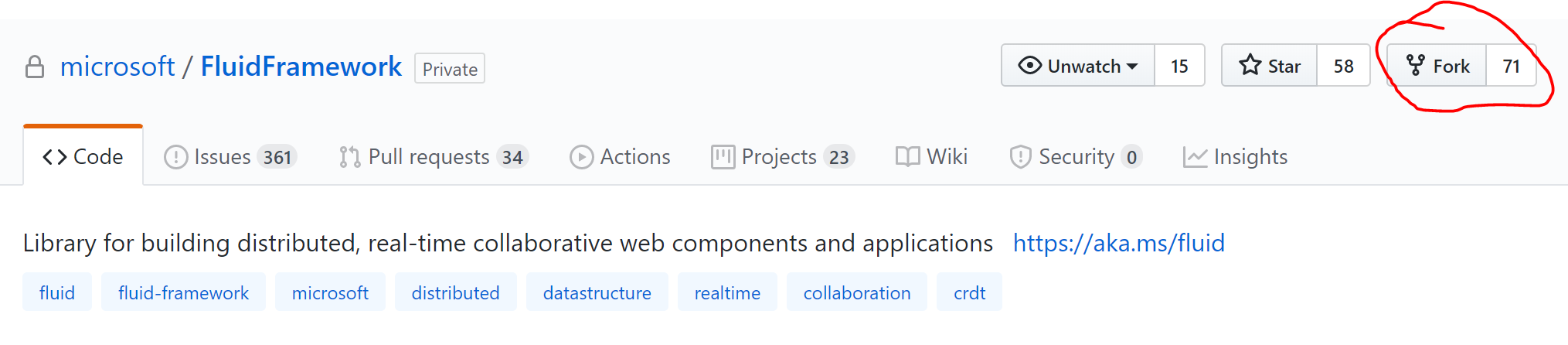The image size is (1568, 345).
Task: Click the 34 pull requests counter
Action: 512,157
